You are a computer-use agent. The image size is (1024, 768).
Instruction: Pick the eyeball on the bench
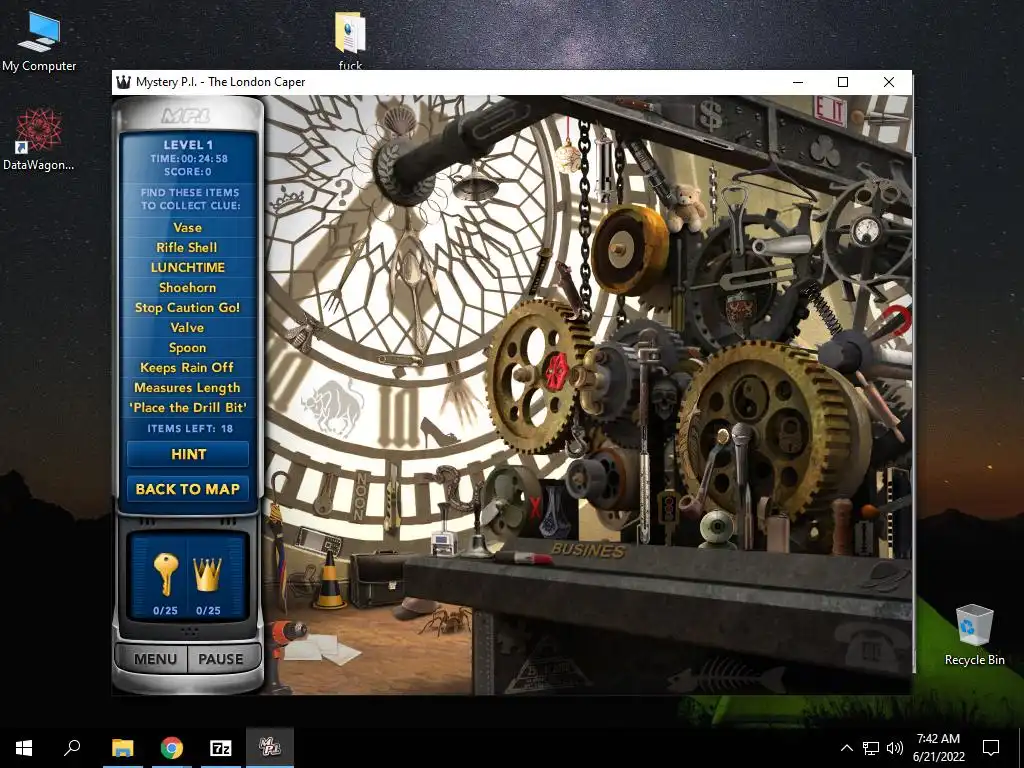point(716,529)
